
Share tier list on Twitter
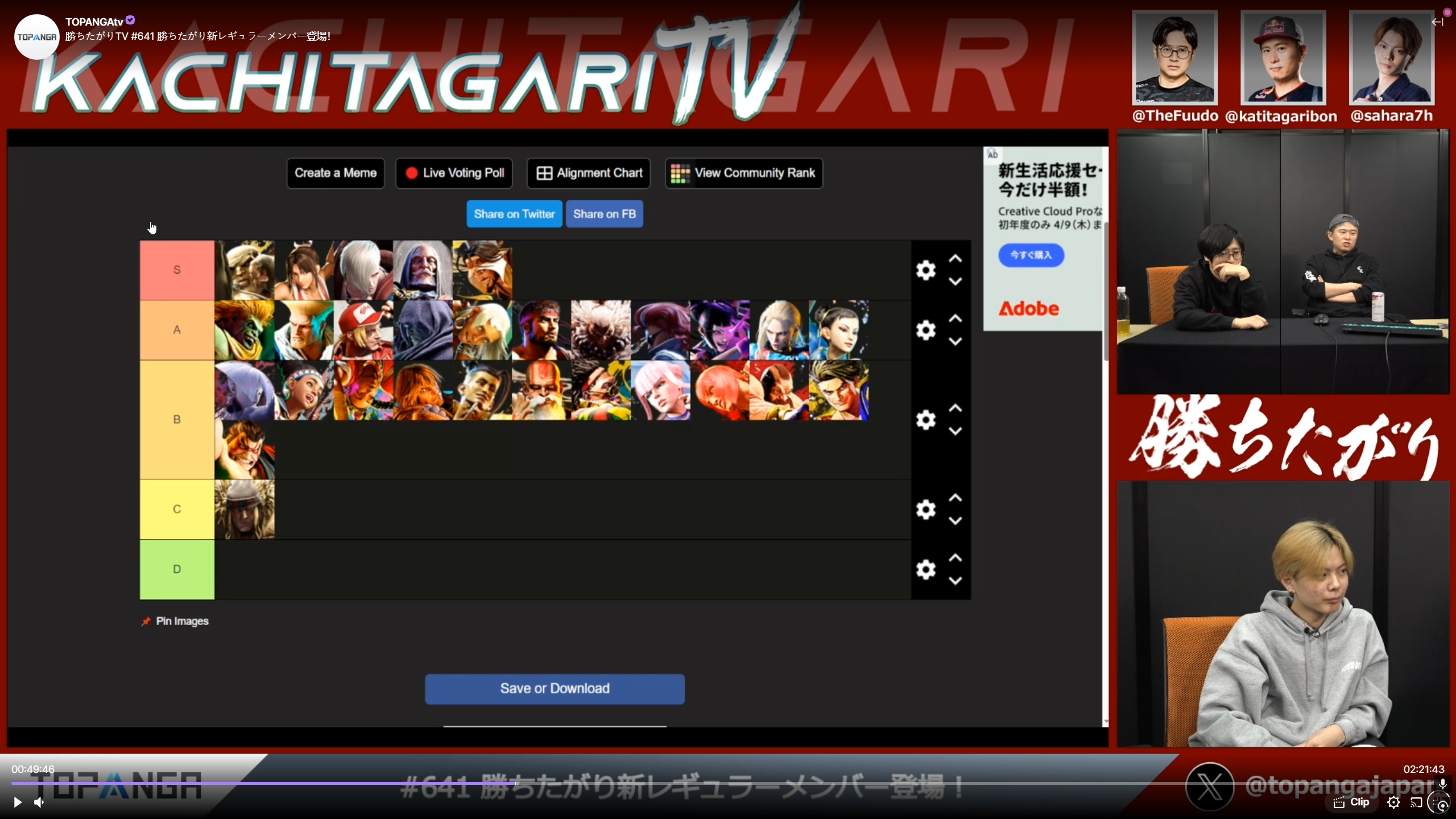point(514,214)
